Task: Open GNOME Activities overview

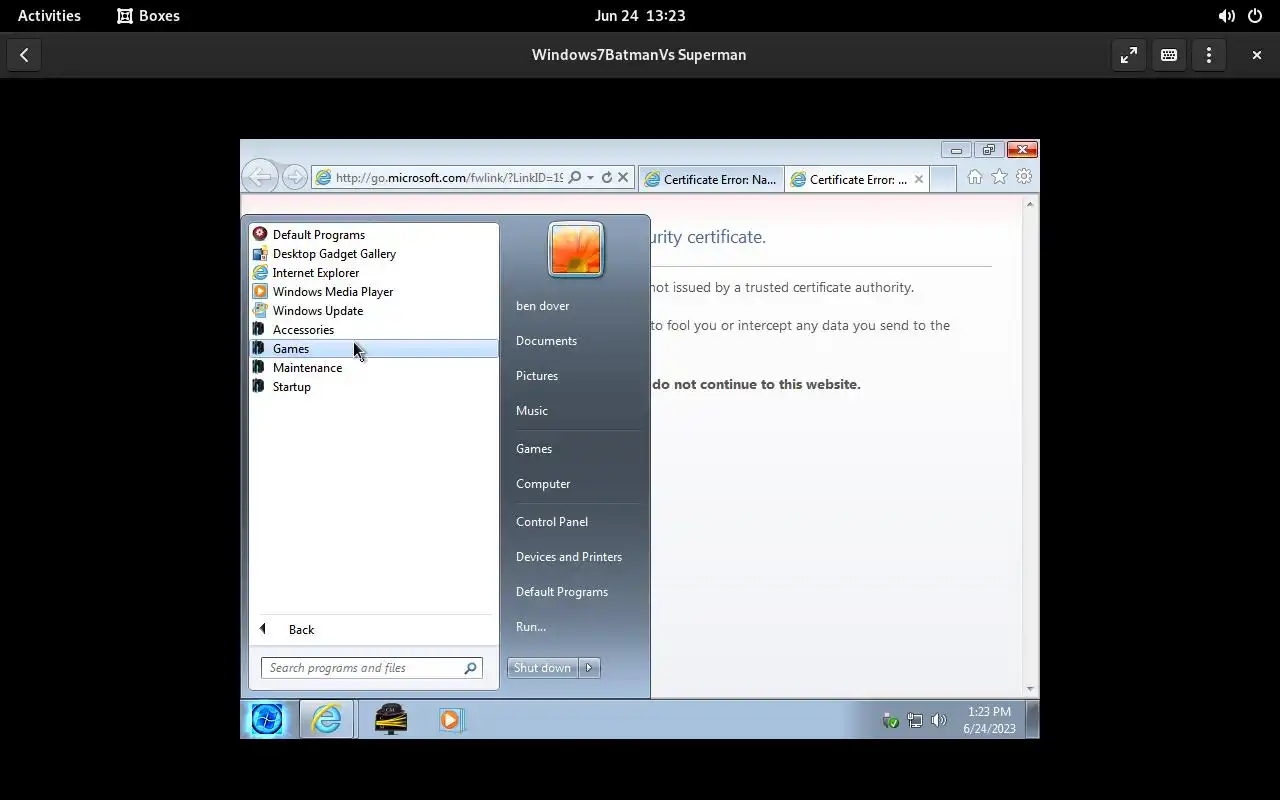Action: [49, 16]
